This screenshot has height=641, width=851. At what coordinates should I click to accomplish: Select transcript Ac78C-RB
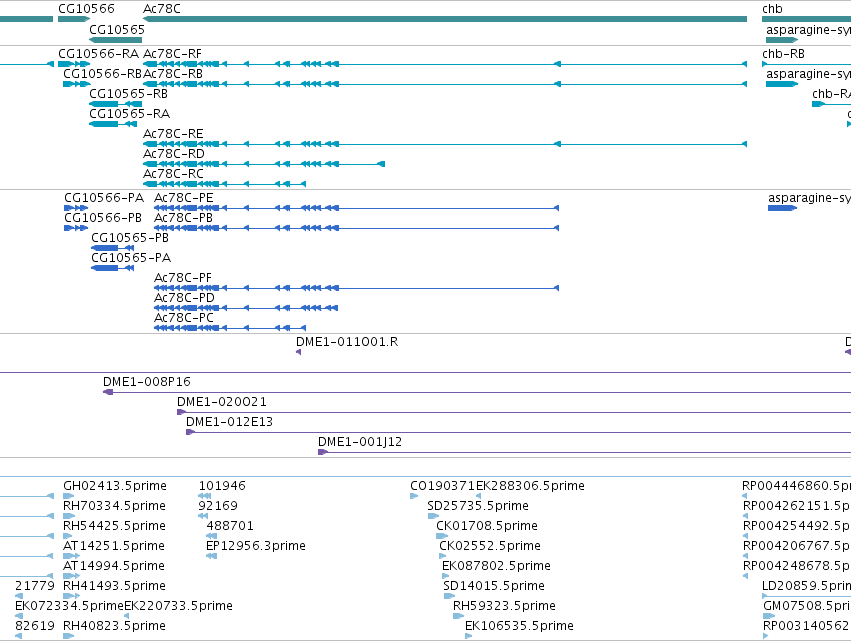tap(445, 84)
